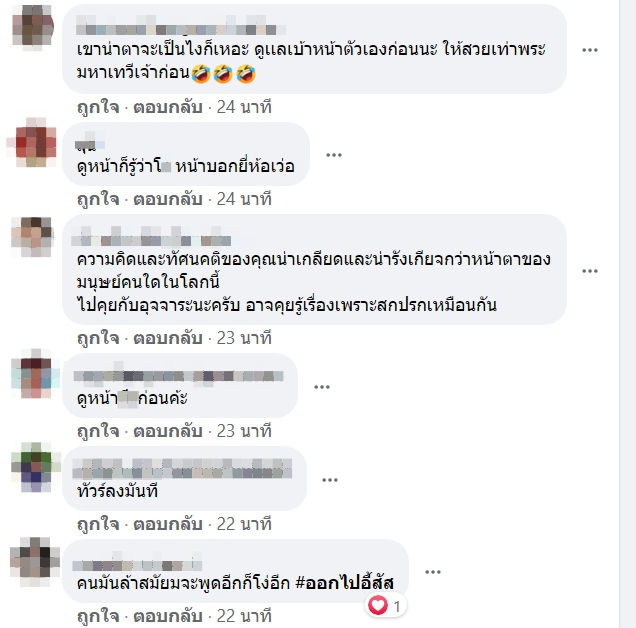Open options for the laughing emoji comment

[x=590, y=50]
